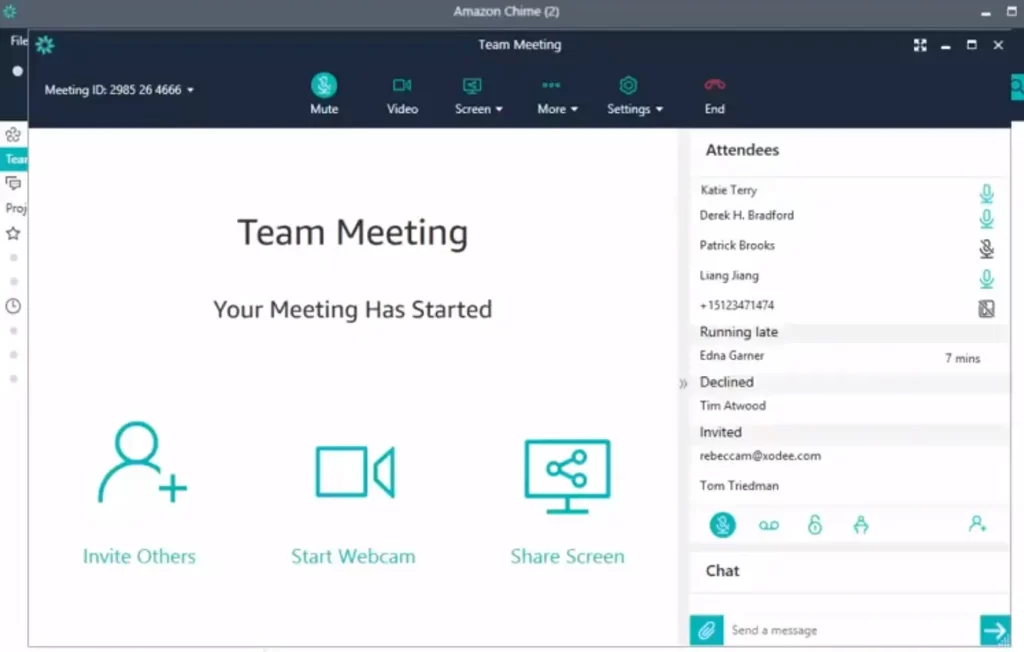Viewport: 1024px width, 652px height.
Task: Collapse the attendees side panel chevron
Action: point(683,383)
